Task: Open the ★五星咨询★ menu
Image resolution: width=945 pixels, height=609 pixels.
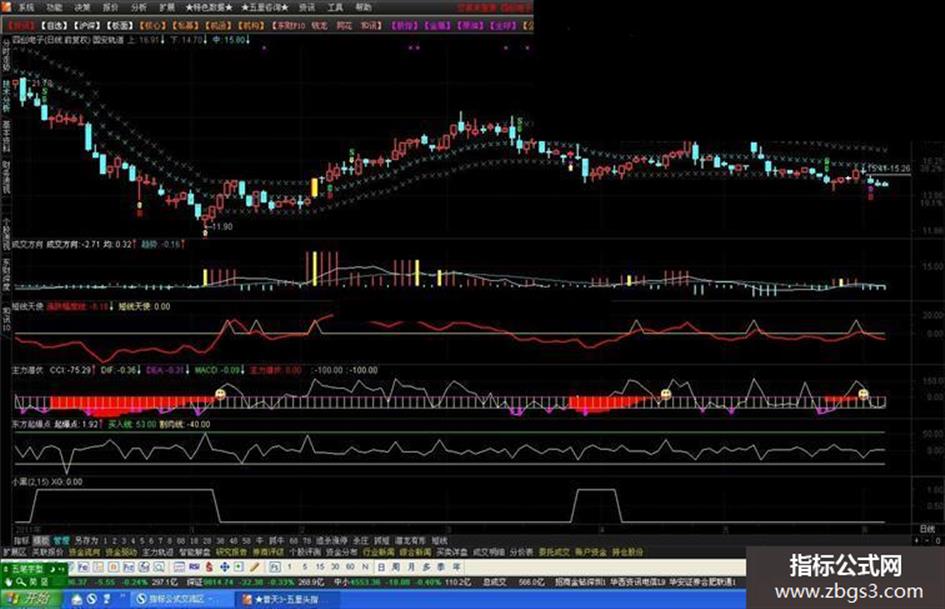Action: click(x=265, y=7)
